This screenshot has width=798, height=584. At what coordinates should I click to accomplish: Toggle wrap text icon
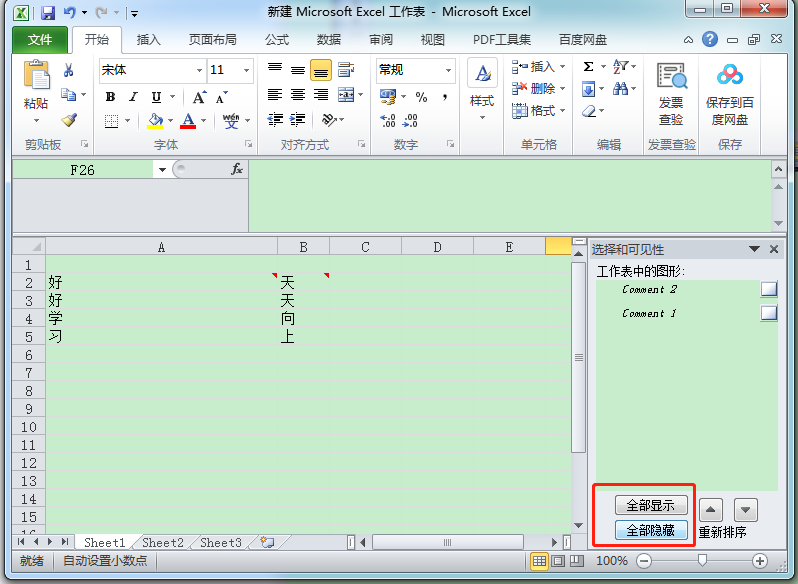(x=346, y=70)
